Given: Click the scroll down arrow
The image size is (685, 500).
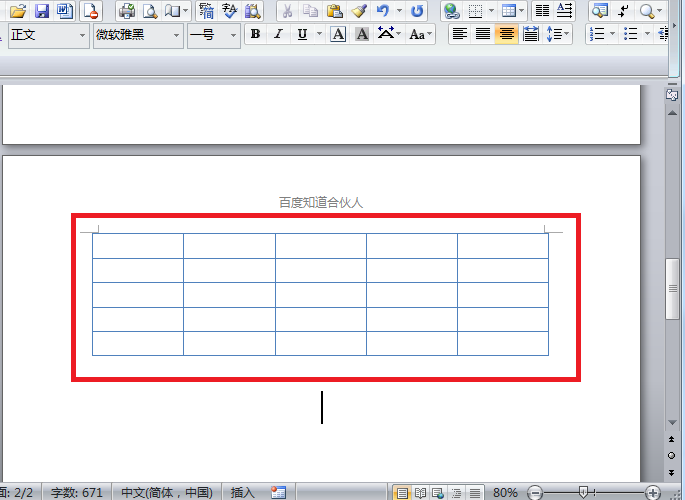Looking at the screenshot, I should pyautogui.click(x=672, y=423).
